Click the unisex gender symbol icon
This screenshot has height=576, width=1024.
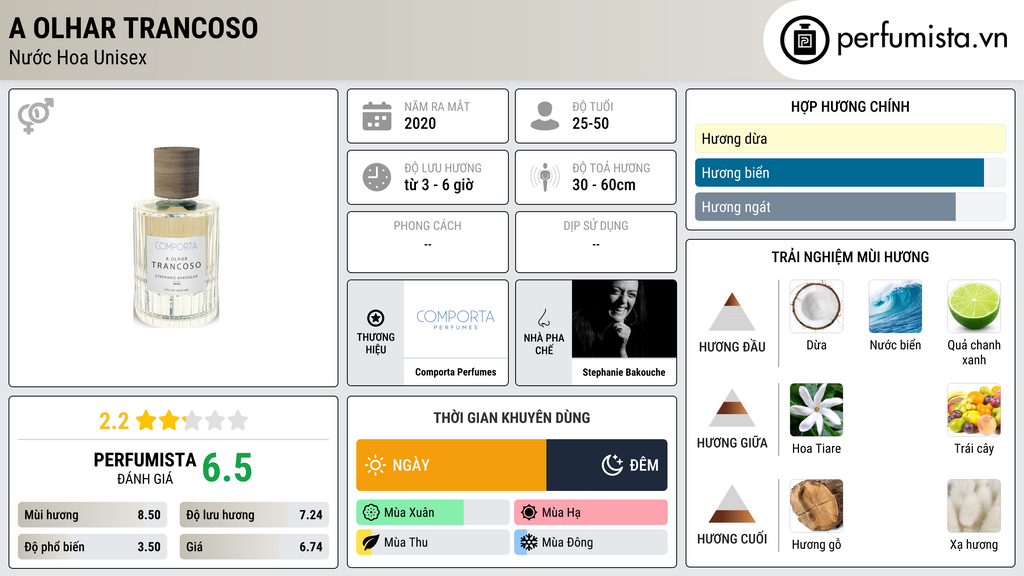point(35,116)
